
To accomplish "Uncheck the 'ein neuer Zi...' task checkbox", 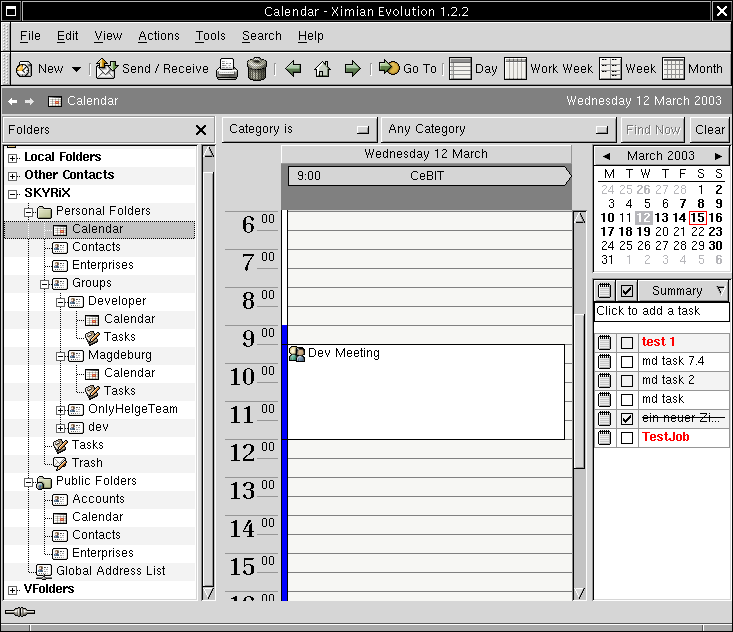I will (x=627, y=418).
